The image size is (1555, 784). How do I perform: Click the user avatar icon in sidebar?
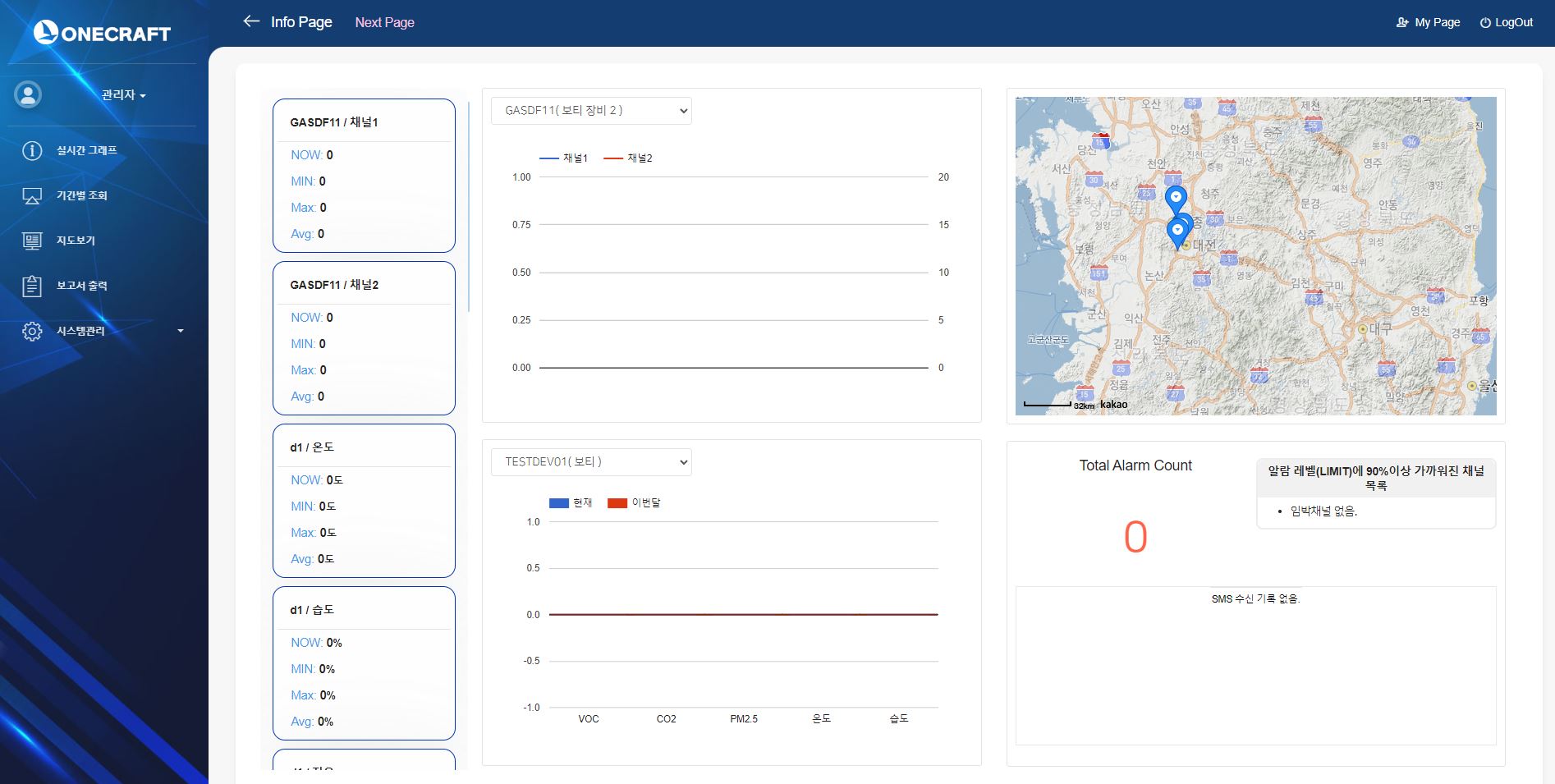28,94
